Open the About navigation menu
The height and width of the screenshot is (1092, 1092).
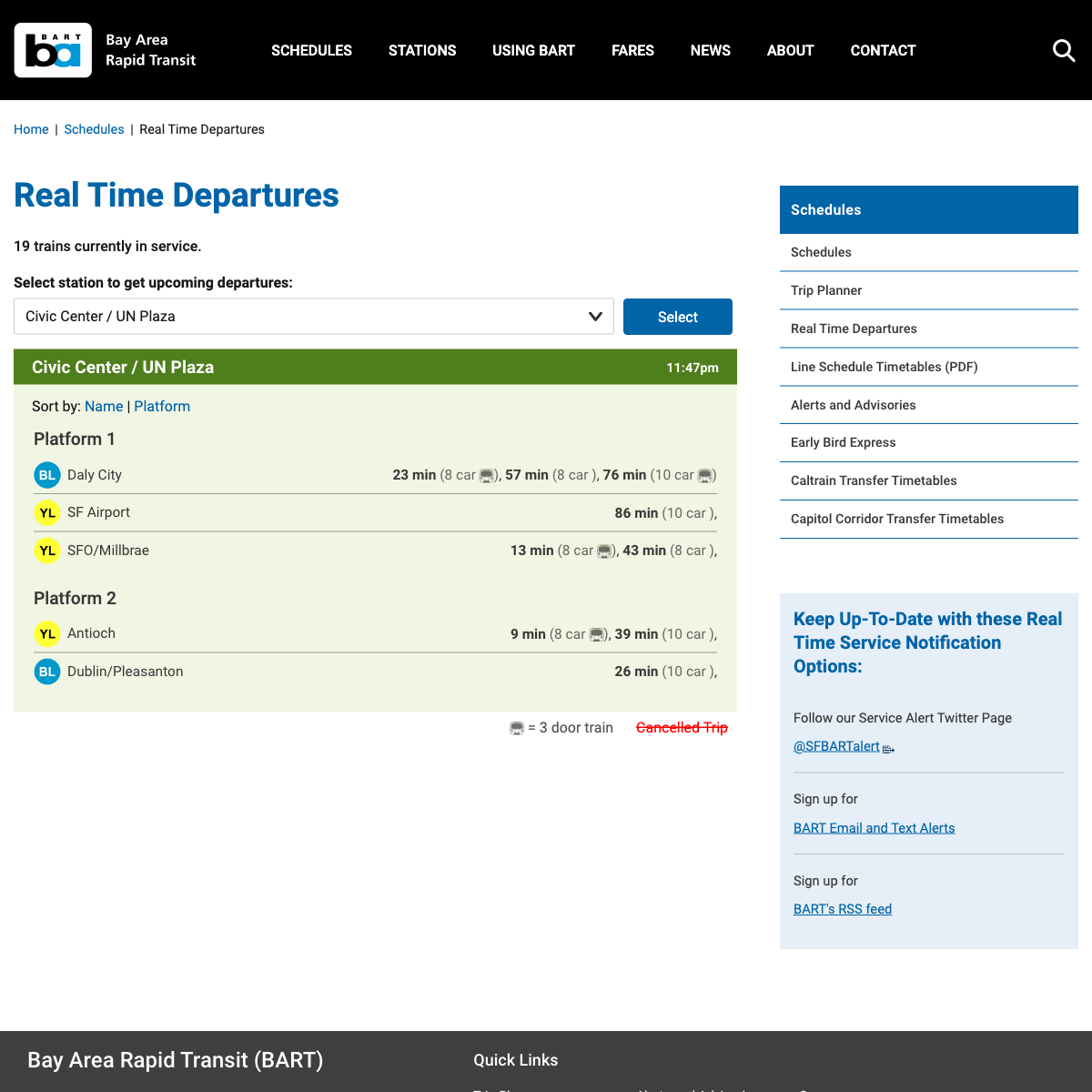(790, 50)
